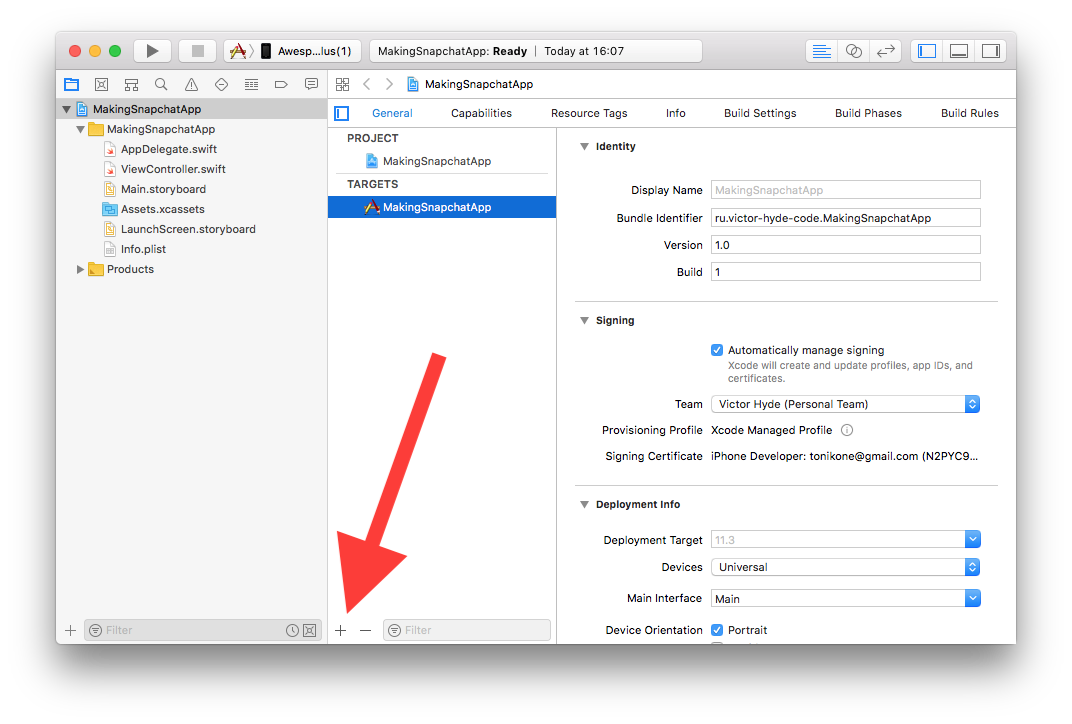This screenshot has width=1072, height=724.
Task: Select ViewController.swift file
Action: point(173,169)
